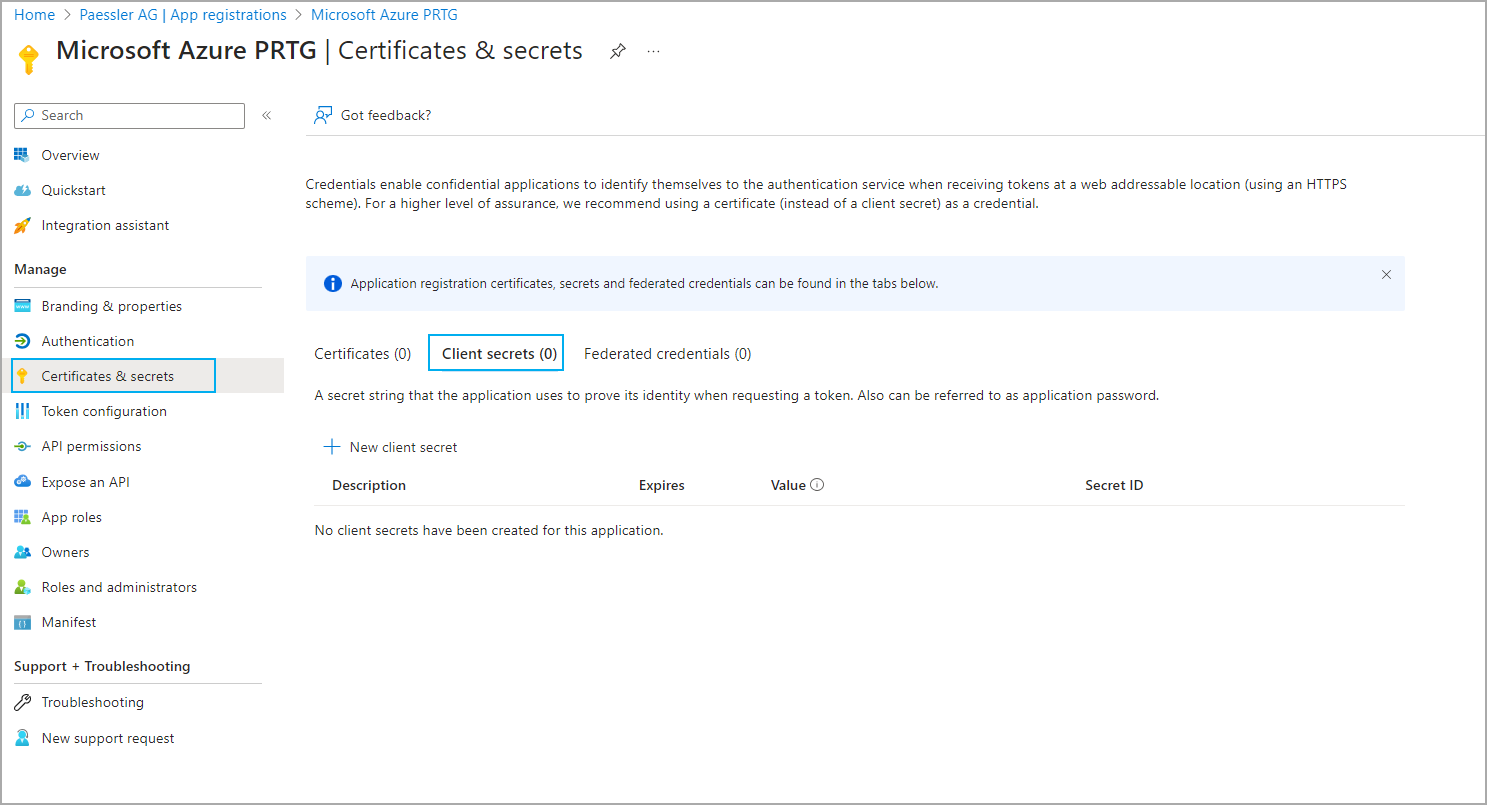This screenshot has width=1487, height=805.
Task: Click the Description column header
Action: 369,485
